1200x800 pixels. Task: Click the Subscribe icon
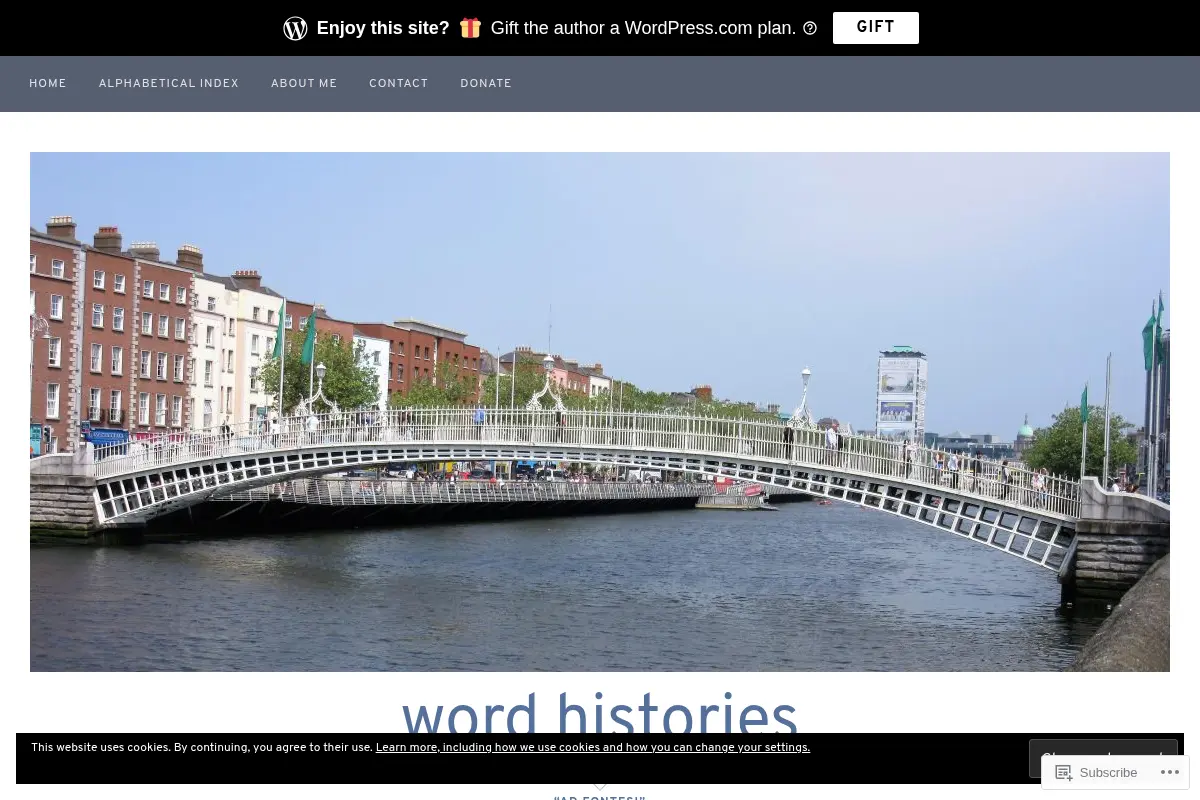(1064, 772)
